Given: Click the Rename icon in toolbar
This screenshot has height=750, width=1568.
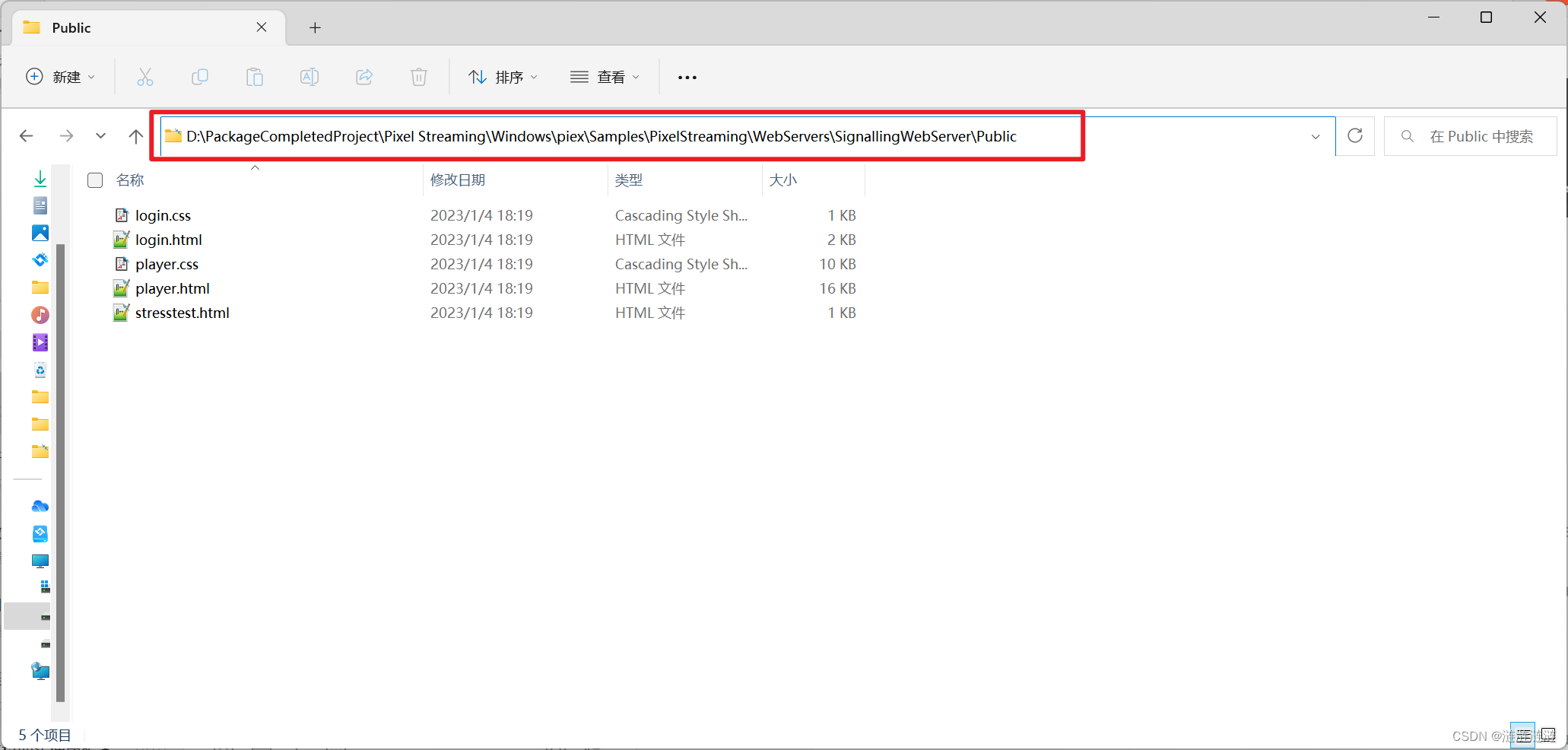Looking at the screenshot, I should pyautogui.click(x=309, y=77).
